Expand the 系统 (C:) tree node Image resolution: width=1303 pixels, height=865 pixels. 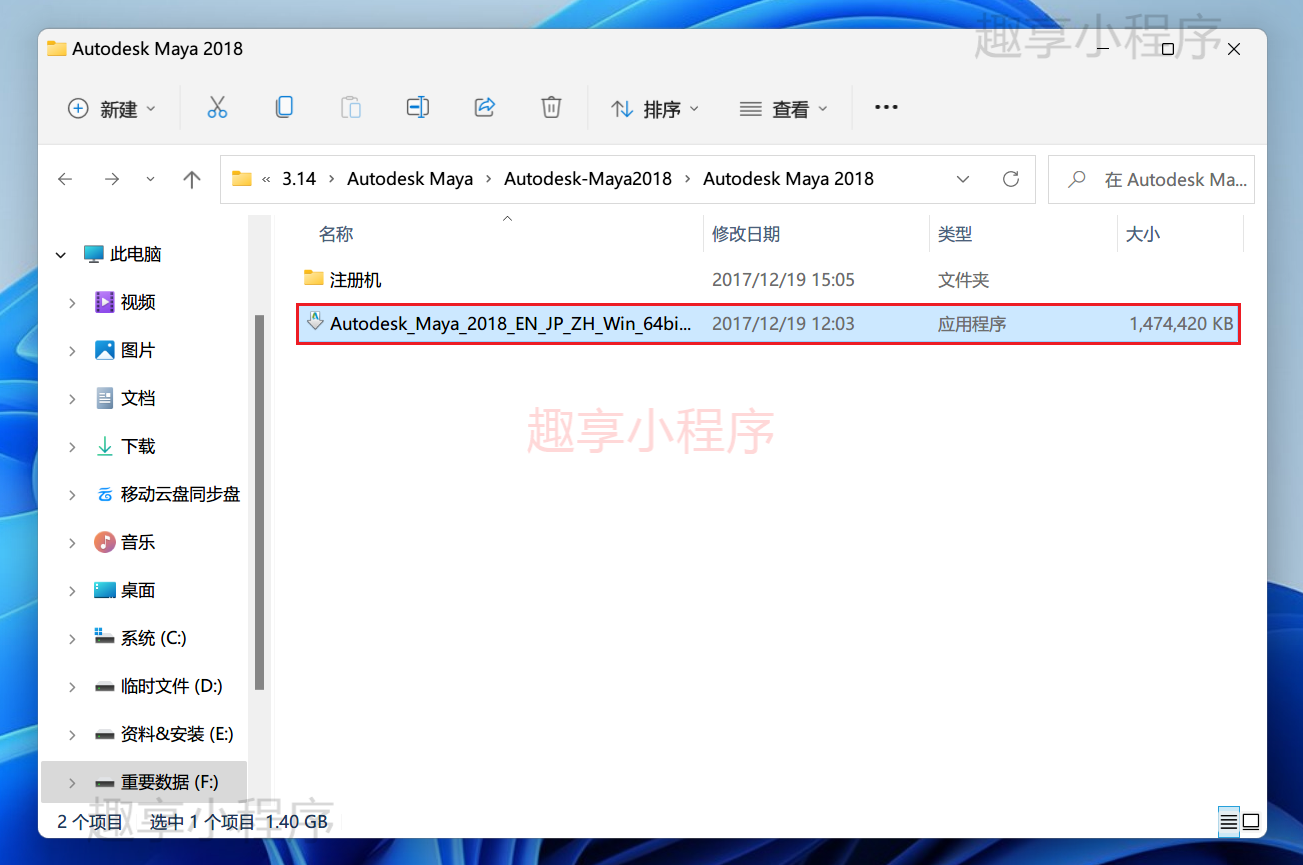72,638
